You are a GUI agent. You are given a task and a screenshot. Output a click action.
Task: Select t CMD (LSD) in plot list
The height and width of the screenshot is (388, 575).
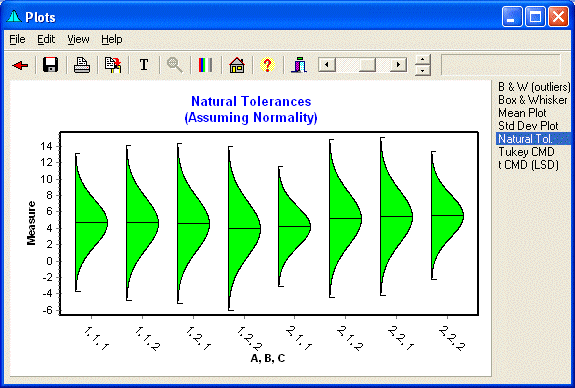[528, 165]
